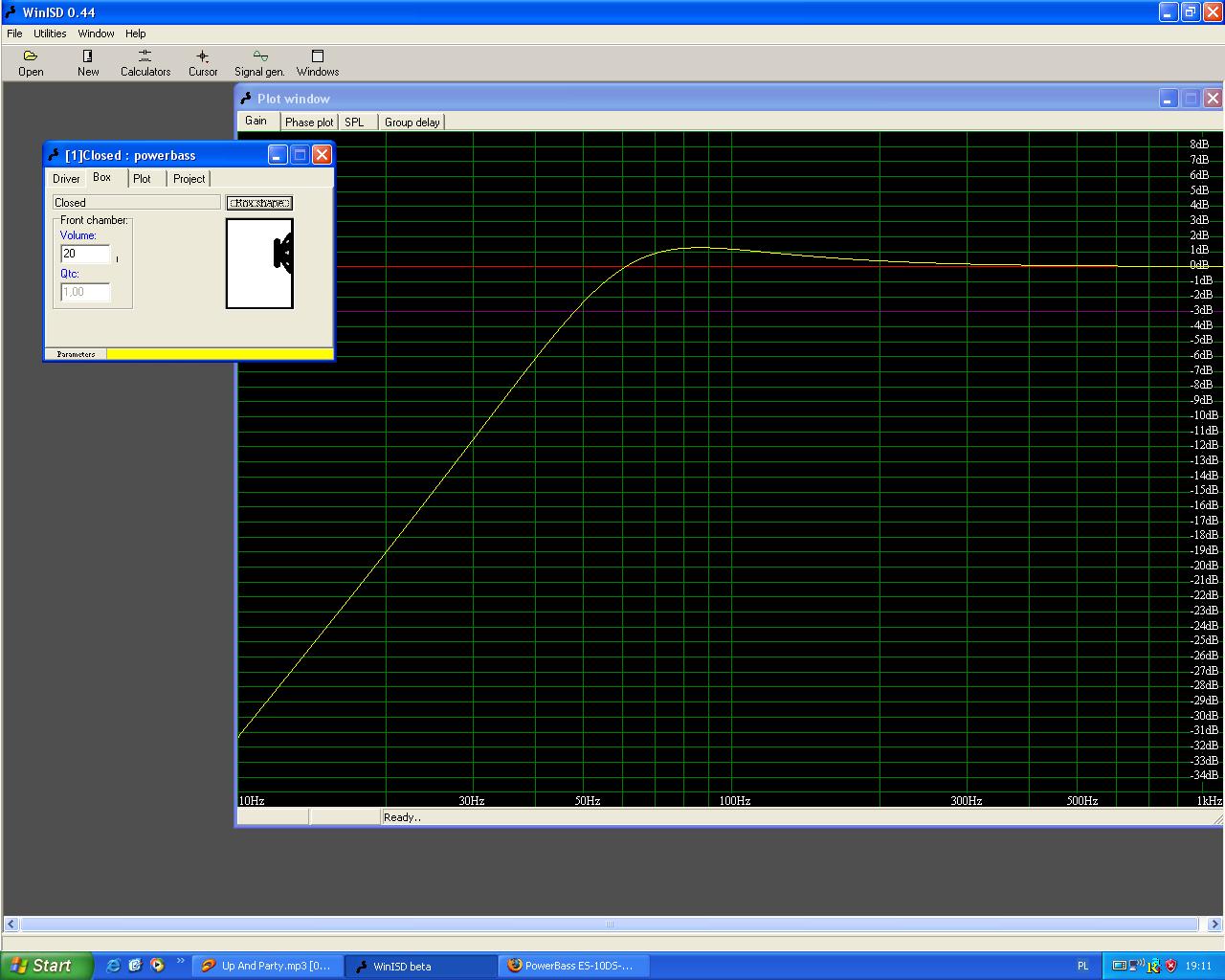The height and width of the screenshot is (980, 1225).
Task: Click the Parameters button
Action: [x=76, y=354]
